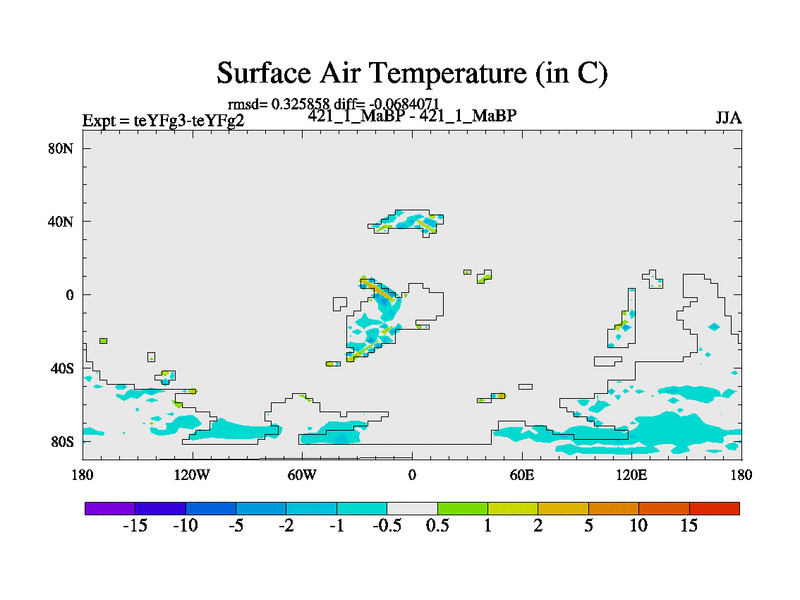800x600 pixels.
Task: Select the 120W longitude axis label
Action: click(x=192, y=473)
